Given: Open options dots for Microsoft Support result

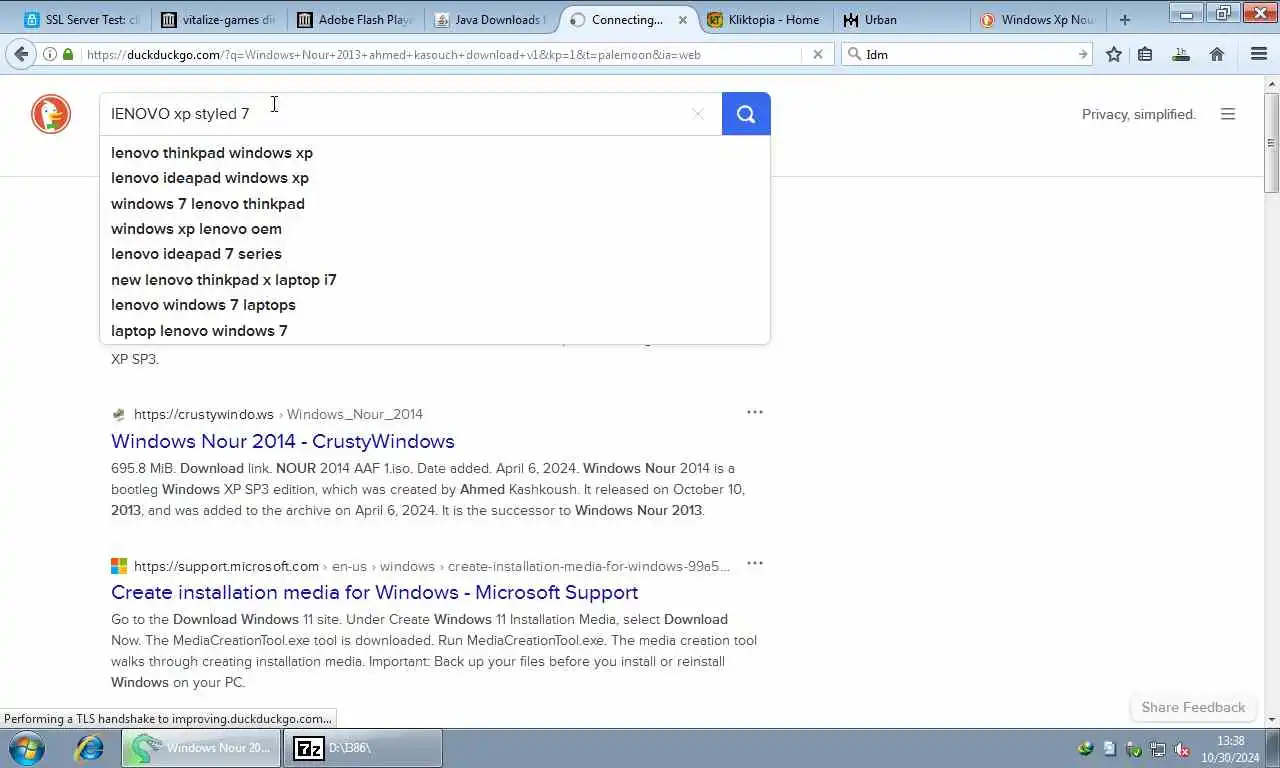Looking at the screenshot, I should click(x=755, y=563).
